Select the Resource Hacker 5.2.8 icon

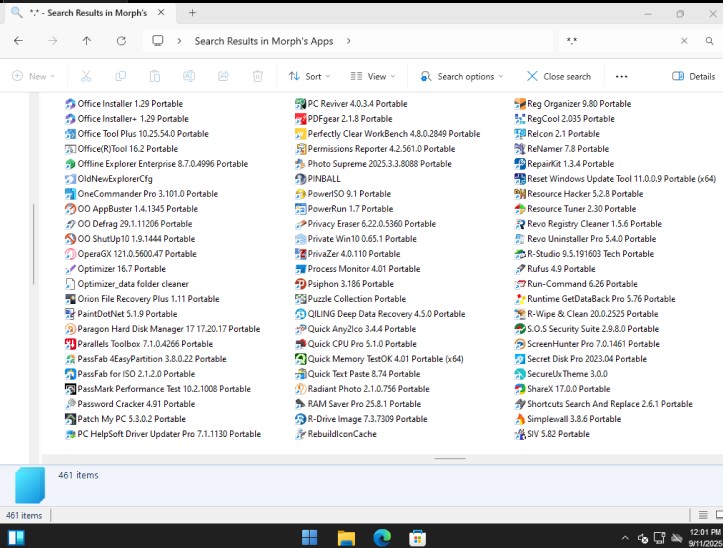coord(520,194)
